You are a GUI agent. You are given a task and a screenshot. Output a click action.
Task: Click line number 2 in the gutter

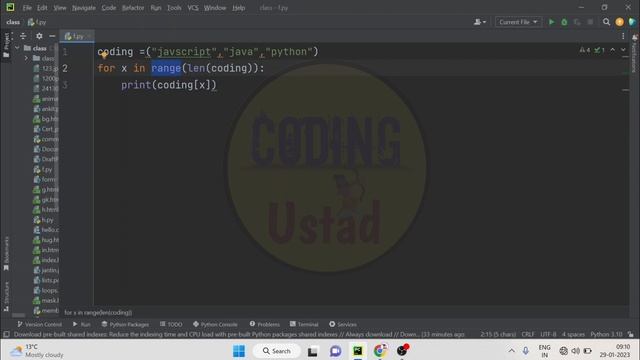65,68
